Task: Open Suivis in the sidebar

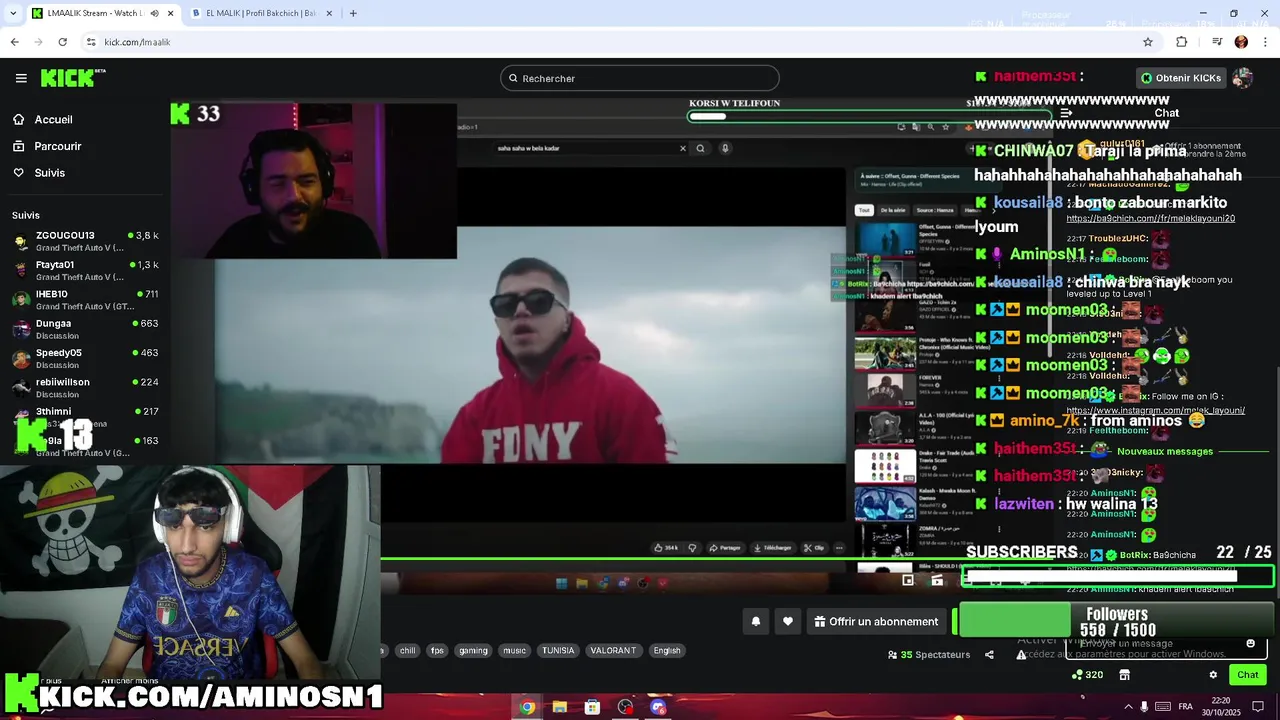Action: coord(39,173)
